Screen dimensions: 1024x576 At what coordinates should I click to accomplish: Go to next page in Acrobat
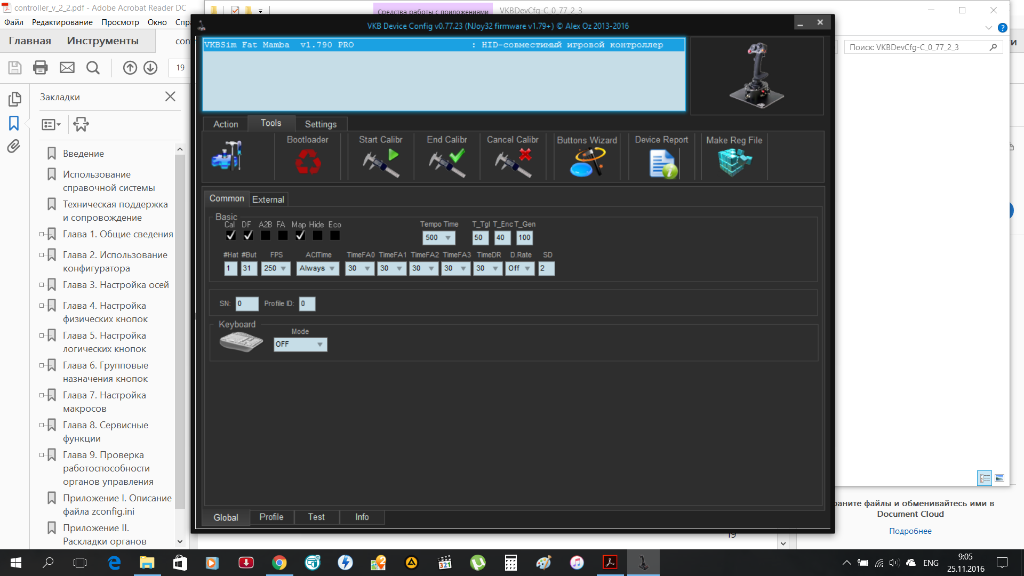pos(150,67)
